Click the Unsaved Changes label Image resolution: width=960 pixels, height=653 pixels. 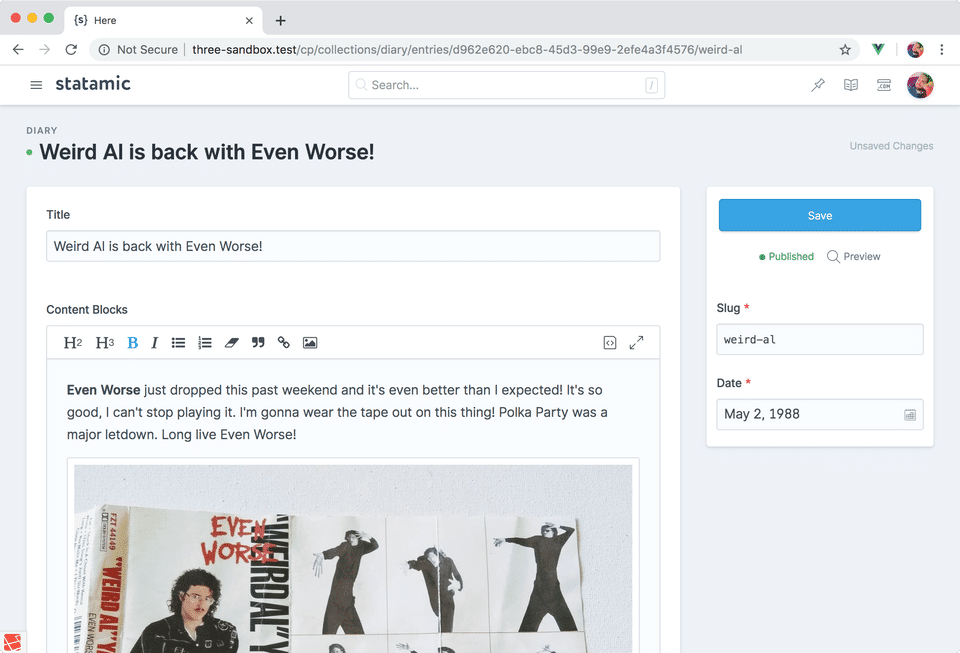click(x=891, y=146)
